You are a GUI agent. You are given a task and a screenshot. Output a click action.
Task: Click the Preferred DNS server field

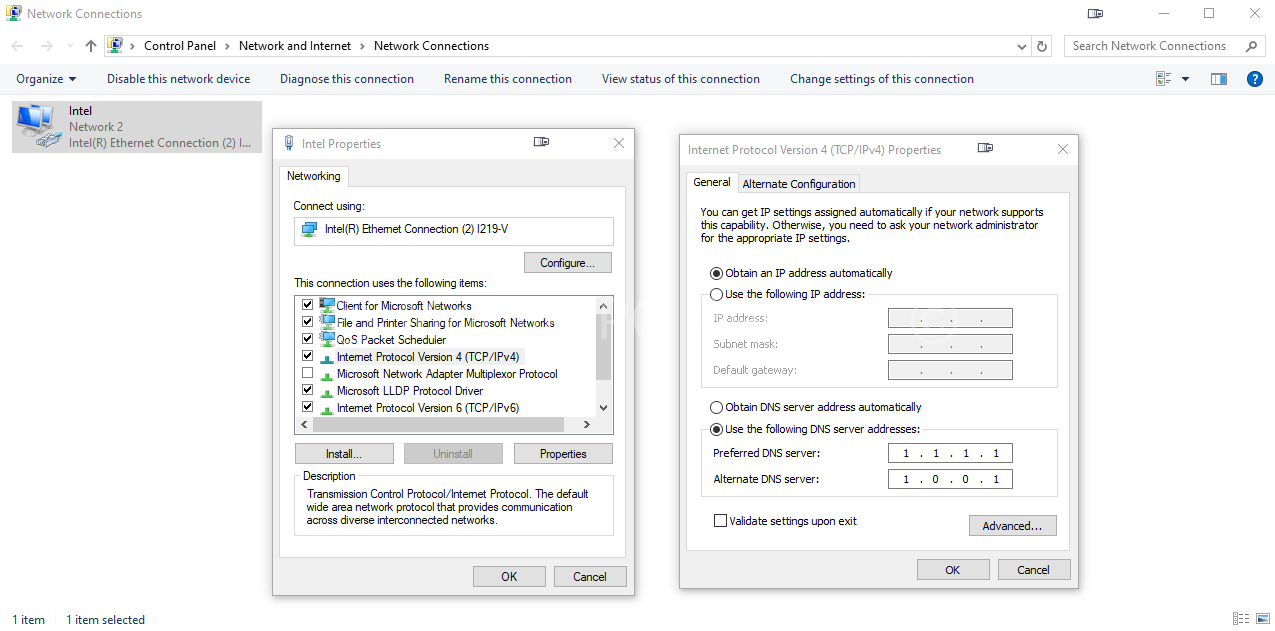click(x=950, y=453)
